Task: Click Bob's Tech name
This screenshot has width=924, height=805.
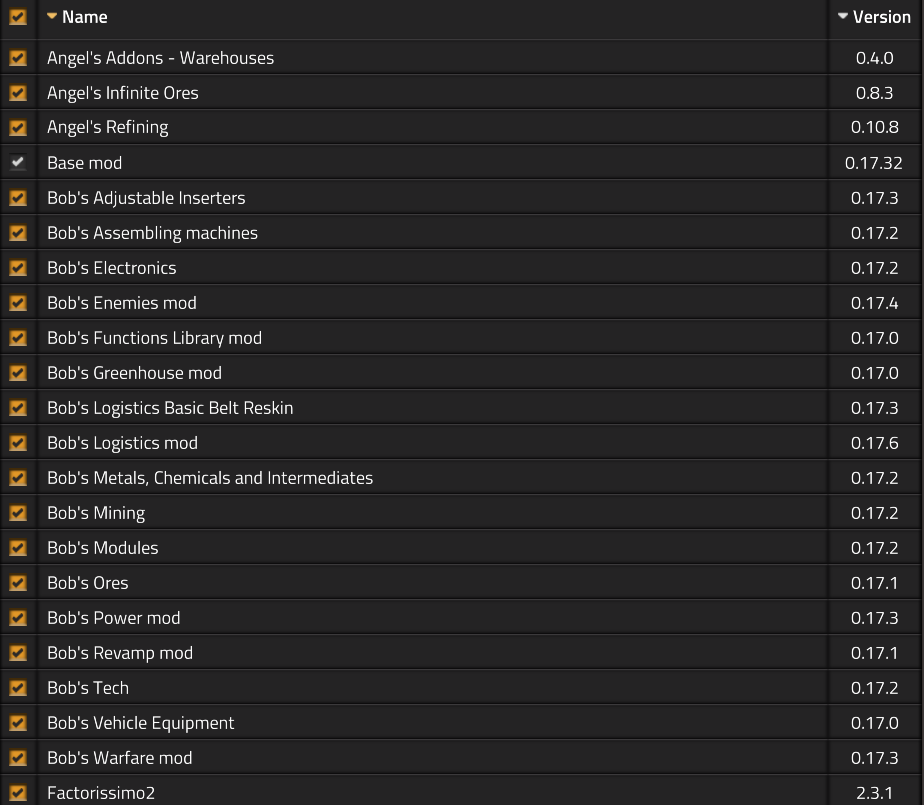Action: pos(88,688)
